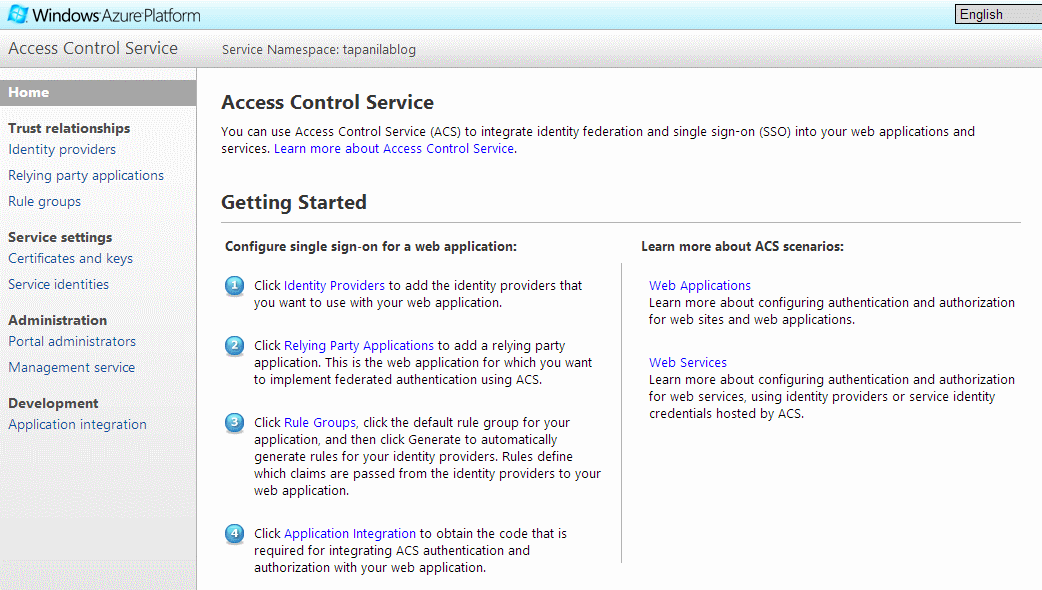Click the Windows Azure Platform logo icon
The width and height of the screenshot is (1042, 590).
click(18, 14)
